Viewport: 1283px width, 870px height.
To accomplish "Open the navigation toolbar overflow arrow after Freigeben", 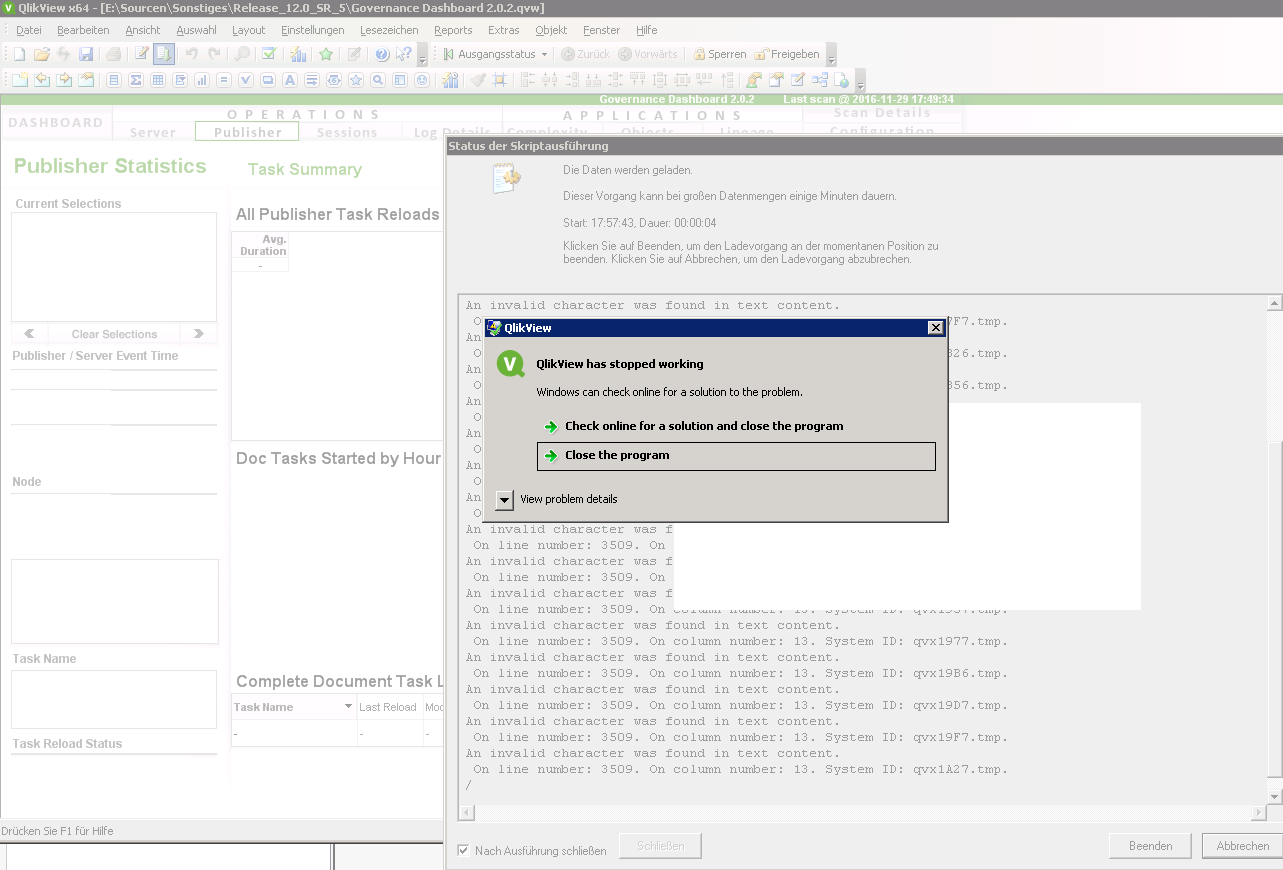I will (831, 56).
